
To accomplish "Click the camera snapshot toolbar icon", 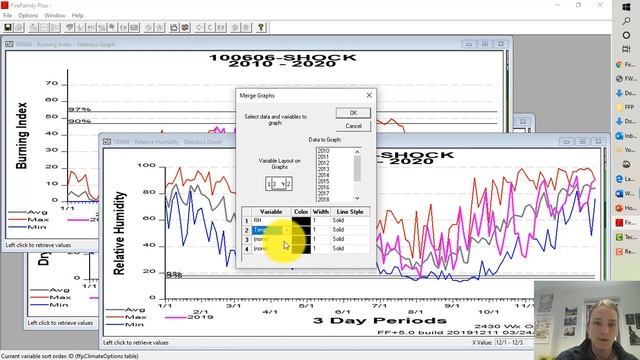I will click(174, 27).
